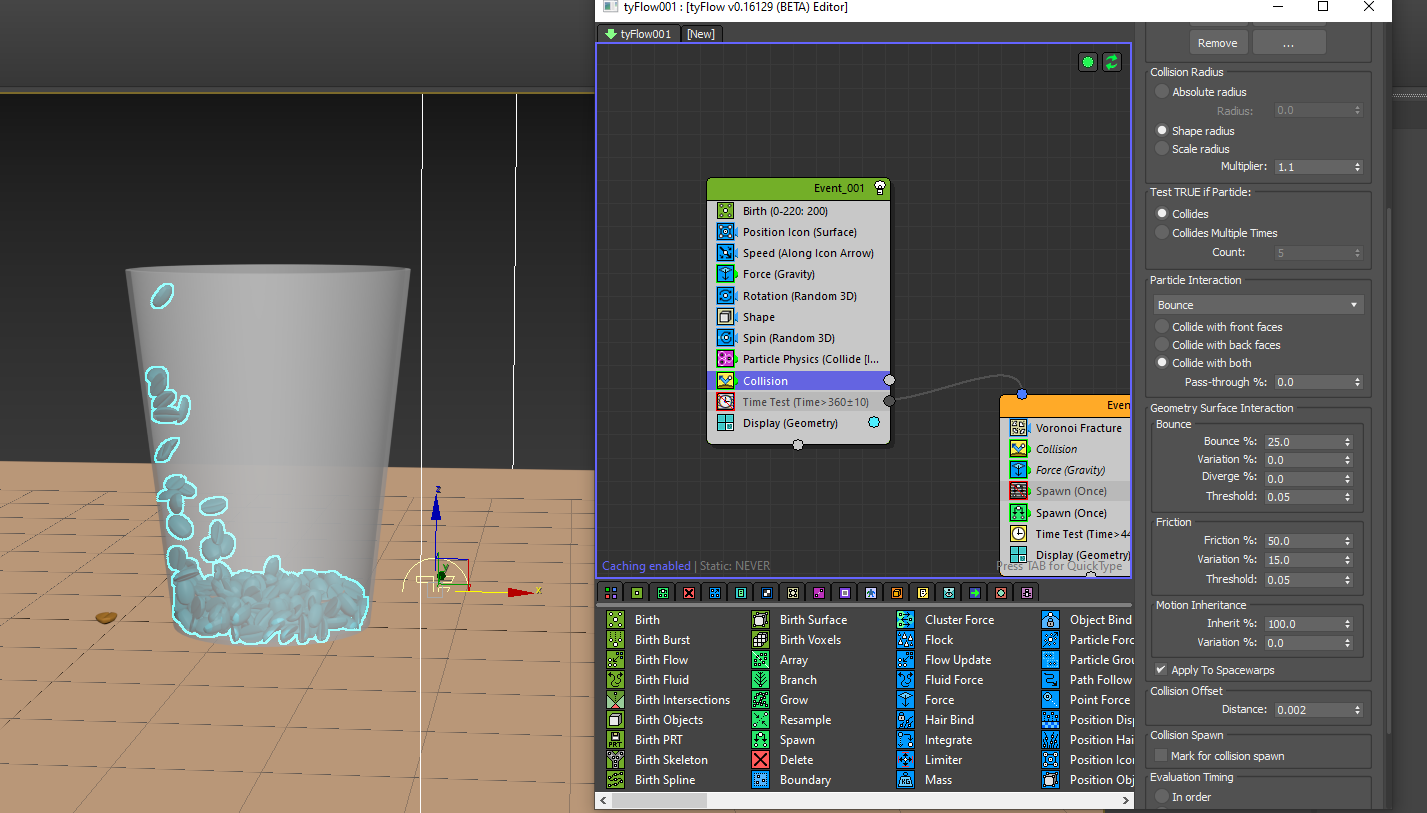1427x813 pixels.
Task: Open the all-operators category tab
Action: coord(611,593)
